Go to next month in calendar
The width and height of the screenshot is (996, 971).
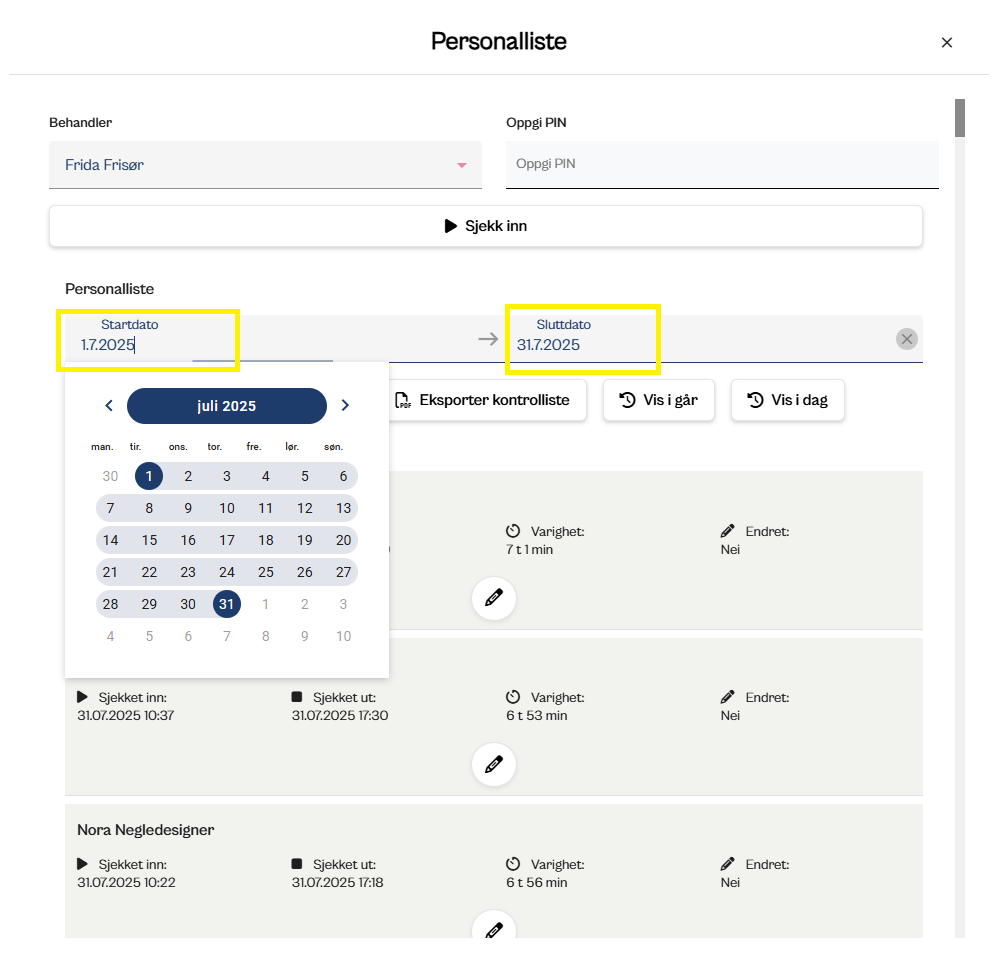[x=345, y=406]
